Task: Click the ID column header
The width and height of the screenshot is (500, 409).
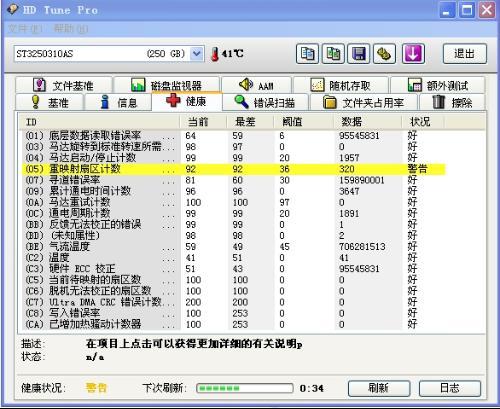Action: pyautogui.click(x=99, y=122)
